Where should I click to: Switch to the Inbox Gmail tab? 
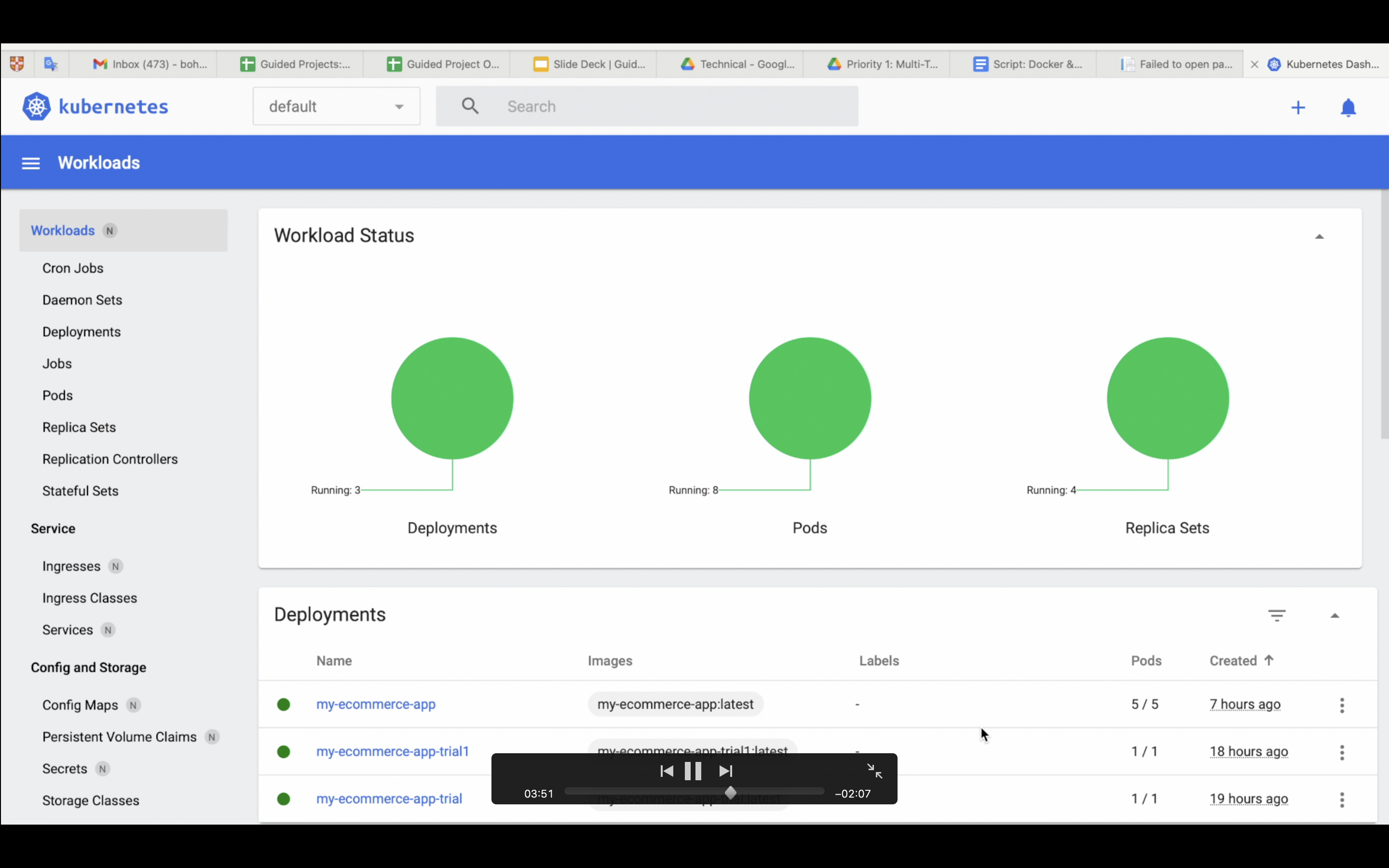(x=150, y=64)
